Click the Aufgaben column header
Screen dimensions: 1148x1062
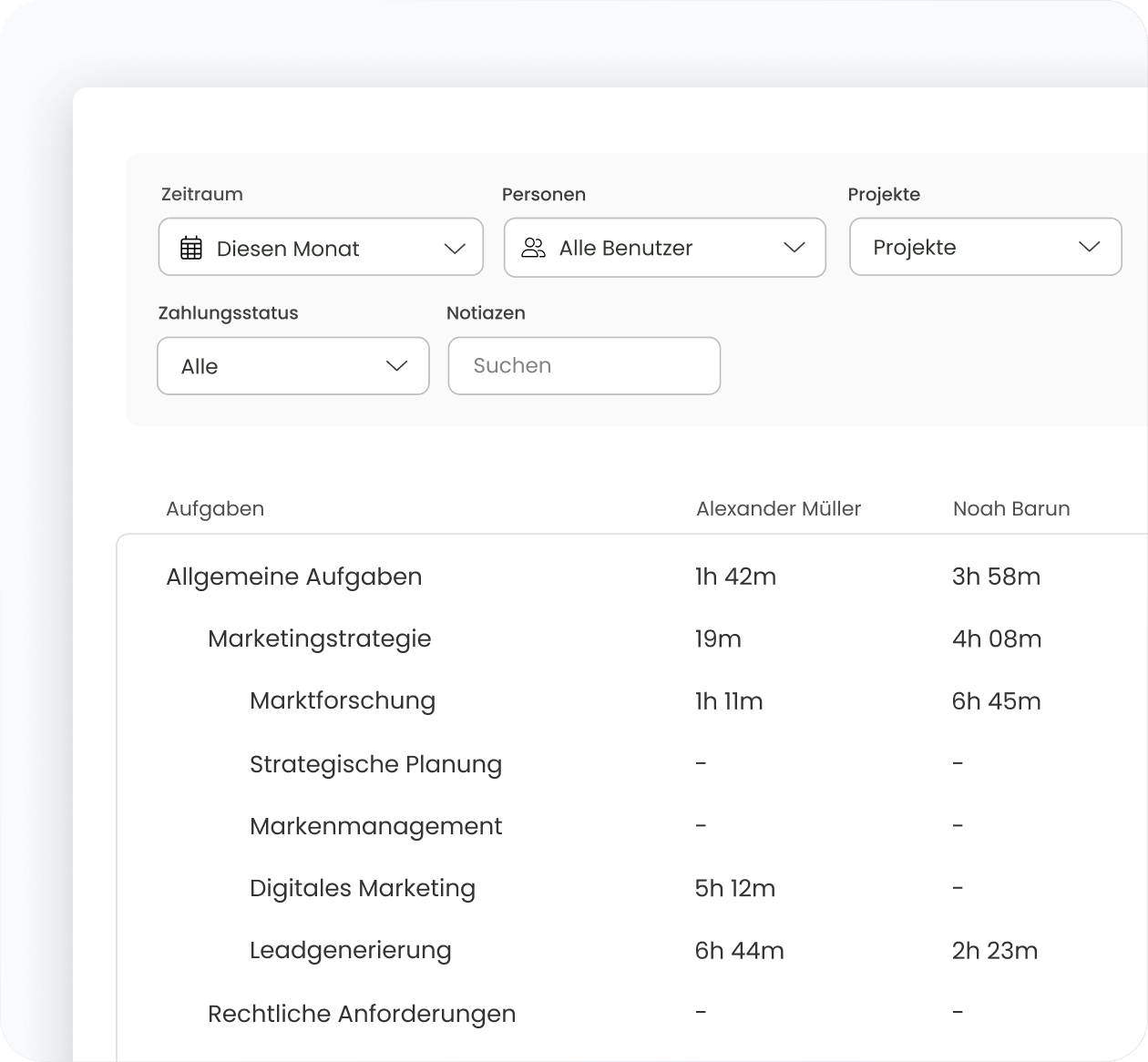tap(215, 508)
